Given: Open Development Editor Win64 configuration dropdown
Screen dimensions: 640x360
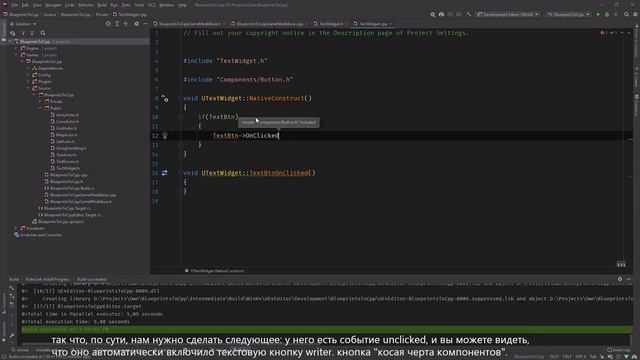Looking at the screenshot, I should click(x=508, y=14).
